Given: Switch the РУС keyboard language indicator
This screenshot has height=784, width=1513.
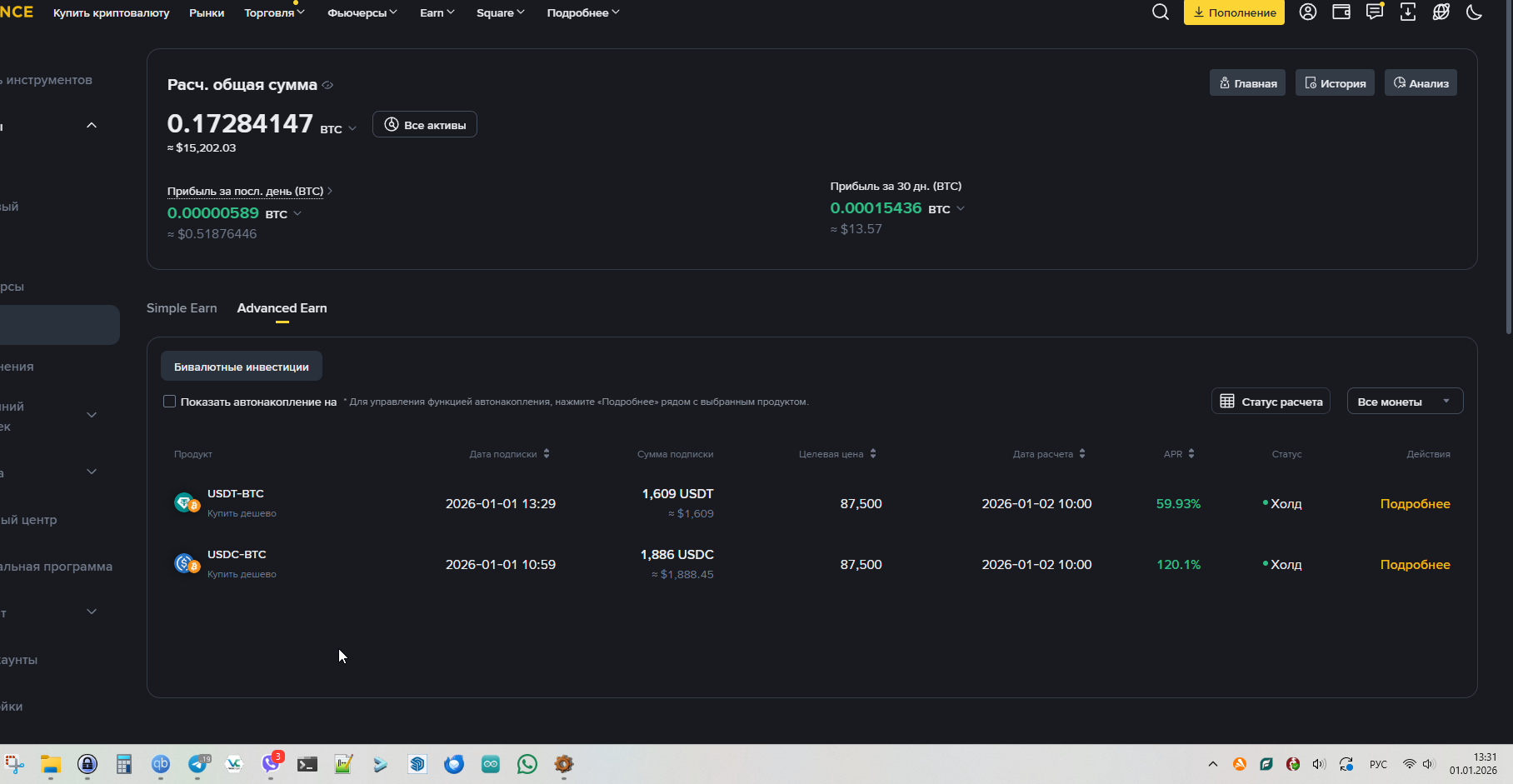Looking at the screenshot, I should (x=1378, y=764).
